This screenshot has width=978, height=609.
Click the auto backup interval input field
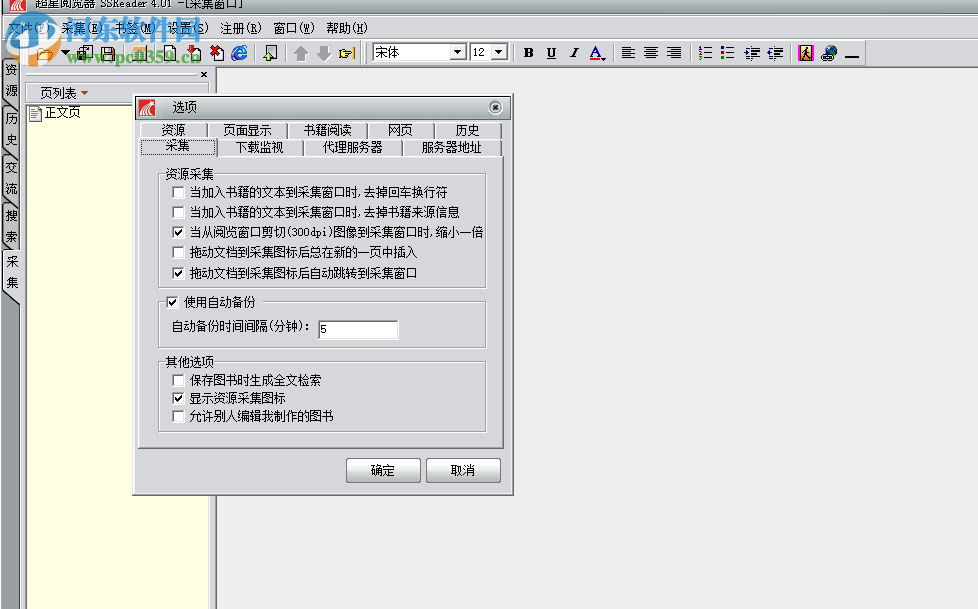[x=358, y=329]
